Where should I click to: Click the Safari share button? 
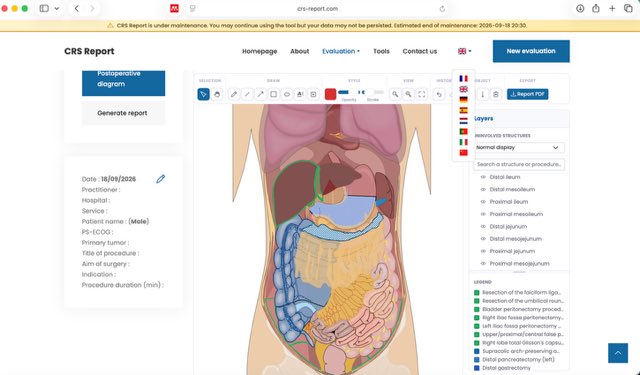coord(596,9)
